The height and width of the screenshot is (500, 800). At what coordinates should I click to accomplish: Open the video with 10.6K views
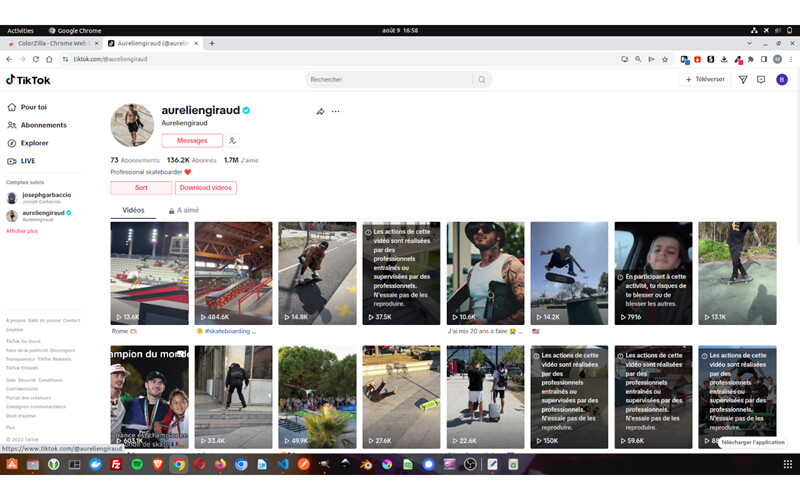[x=485, y=273]
